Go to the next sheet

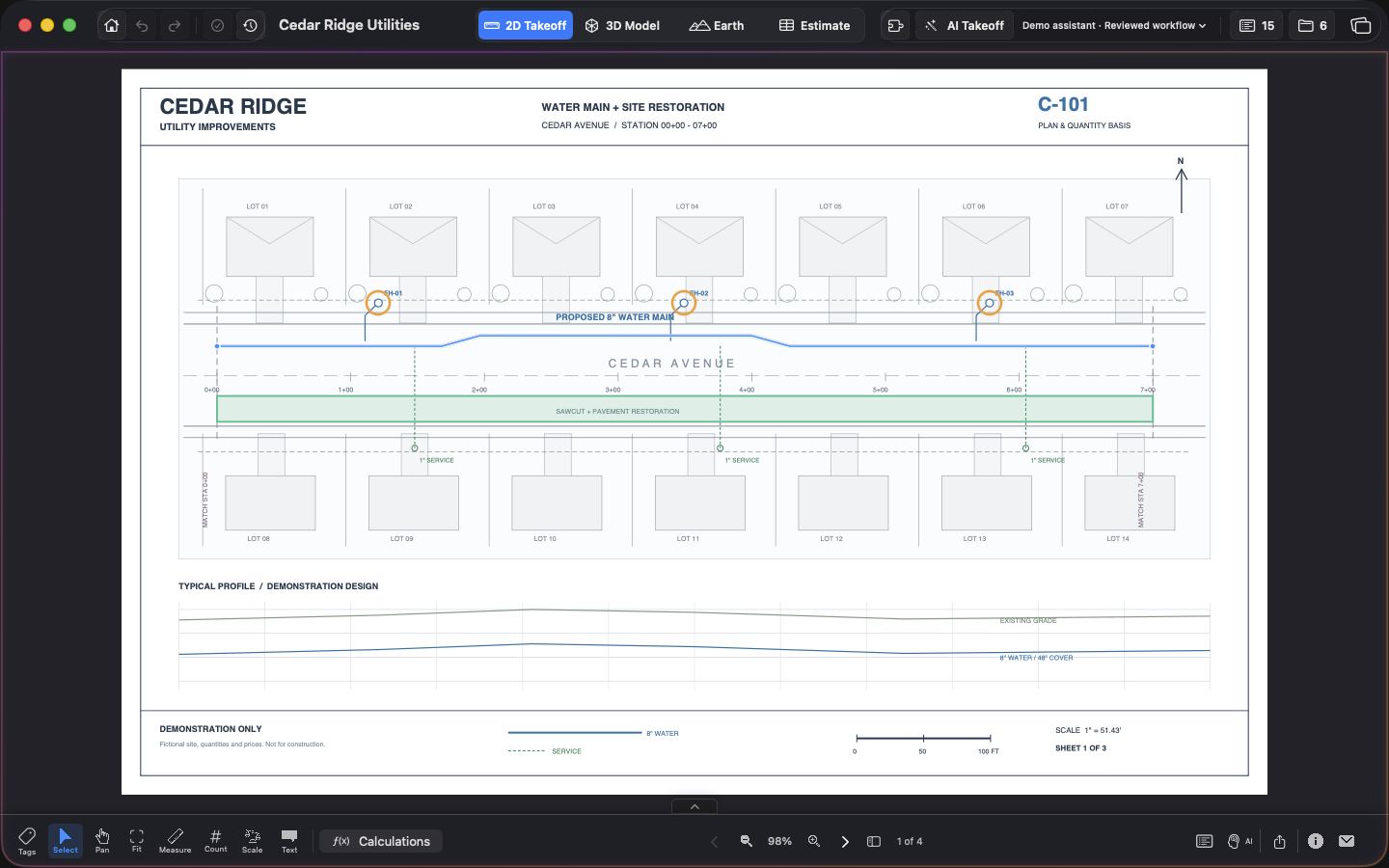pyautogui.click(x=845, y=842)
